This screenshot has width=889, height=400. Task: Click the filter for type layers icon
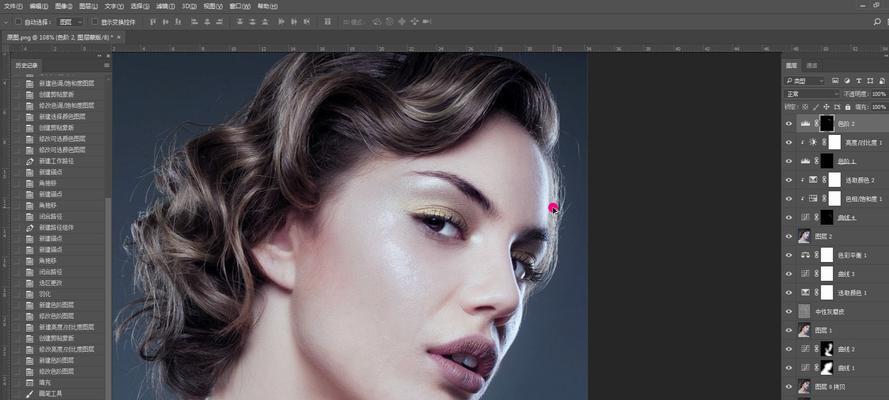coord(858,81)
